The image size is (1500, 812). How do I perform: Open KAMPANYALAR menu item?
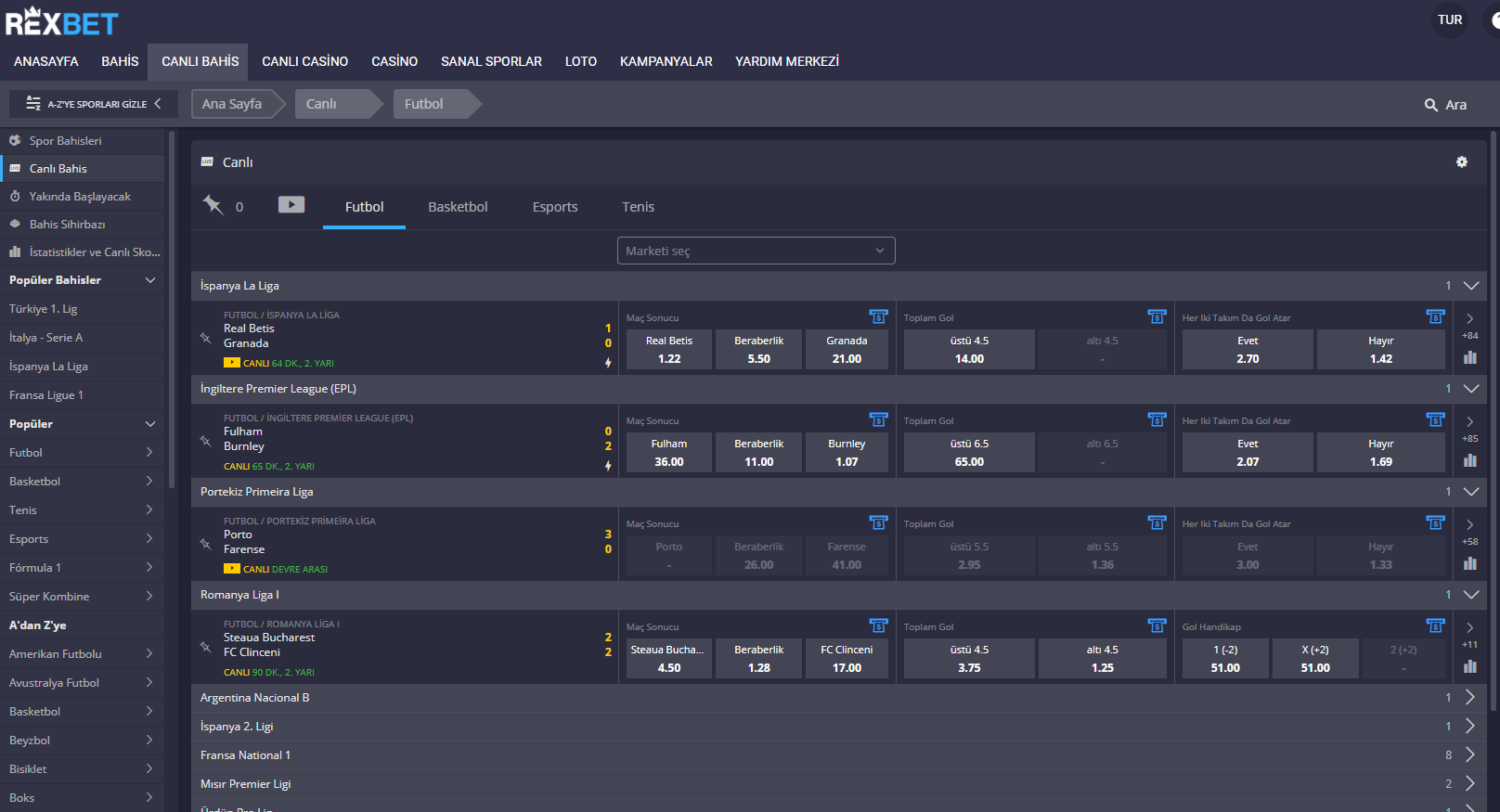coord(666,61)
